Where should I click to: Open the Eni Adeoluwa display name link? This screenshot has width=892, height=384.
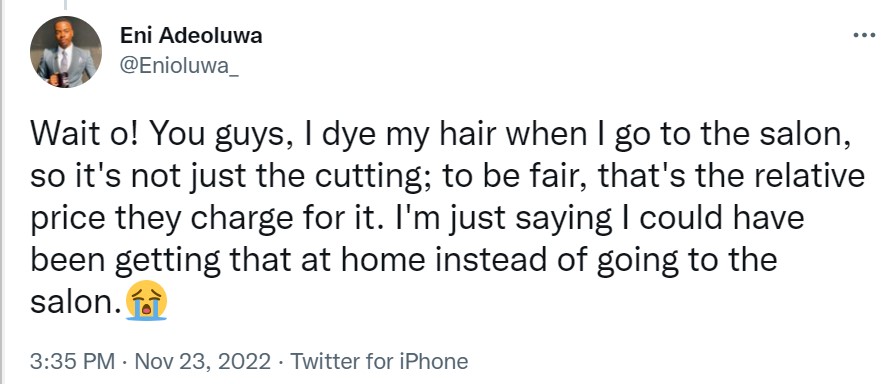coord(191,36)
